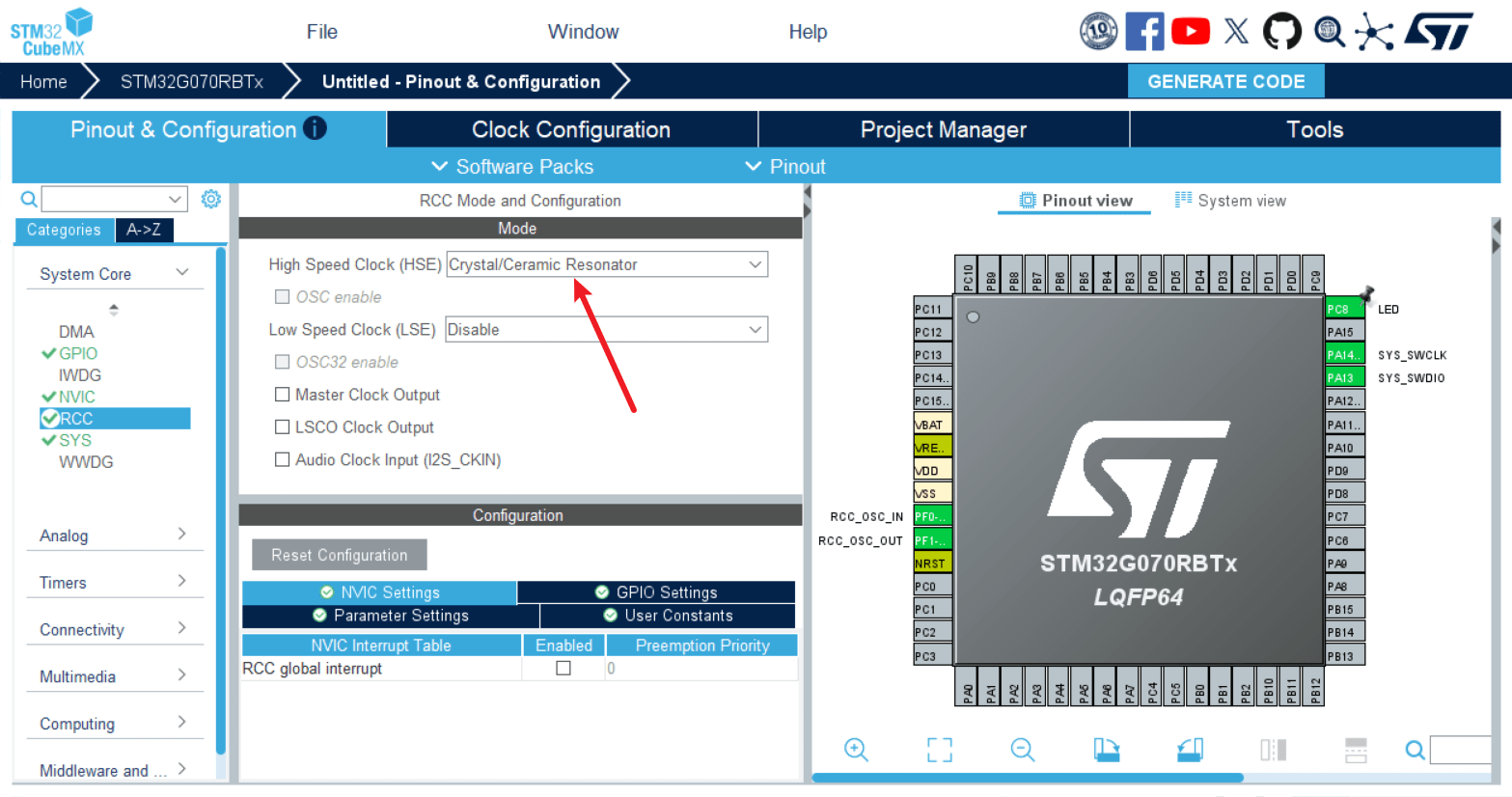Click the fit-to-screen pinout icon

click(939, 750)
